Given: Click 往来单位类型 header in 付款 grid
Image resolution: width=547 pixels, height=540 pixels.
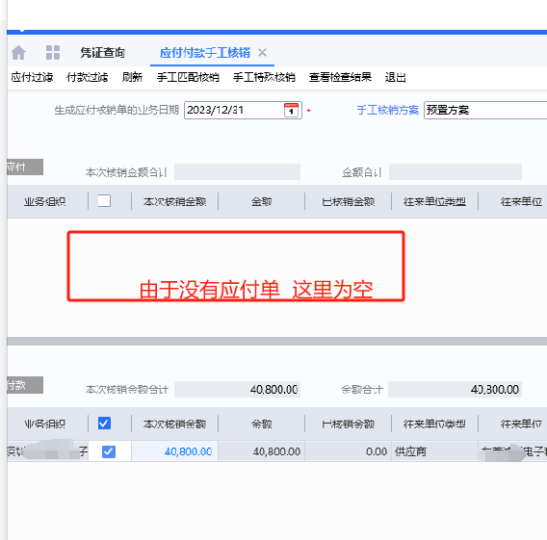Looking at the screenshot, I should pyautogui.click(x=434, y=424).
